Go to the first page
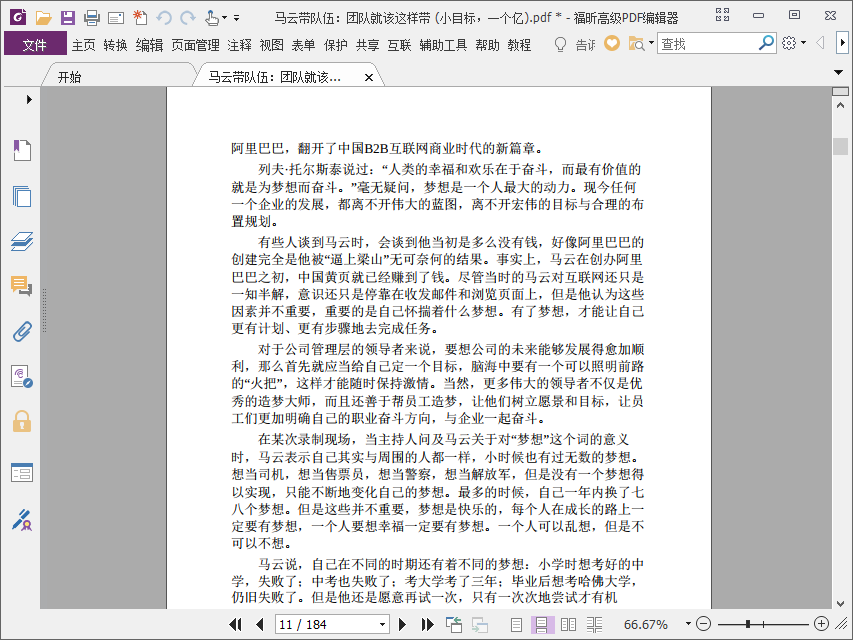The width and height of the screenshot is (853, 640). click(x=236, y=624)
